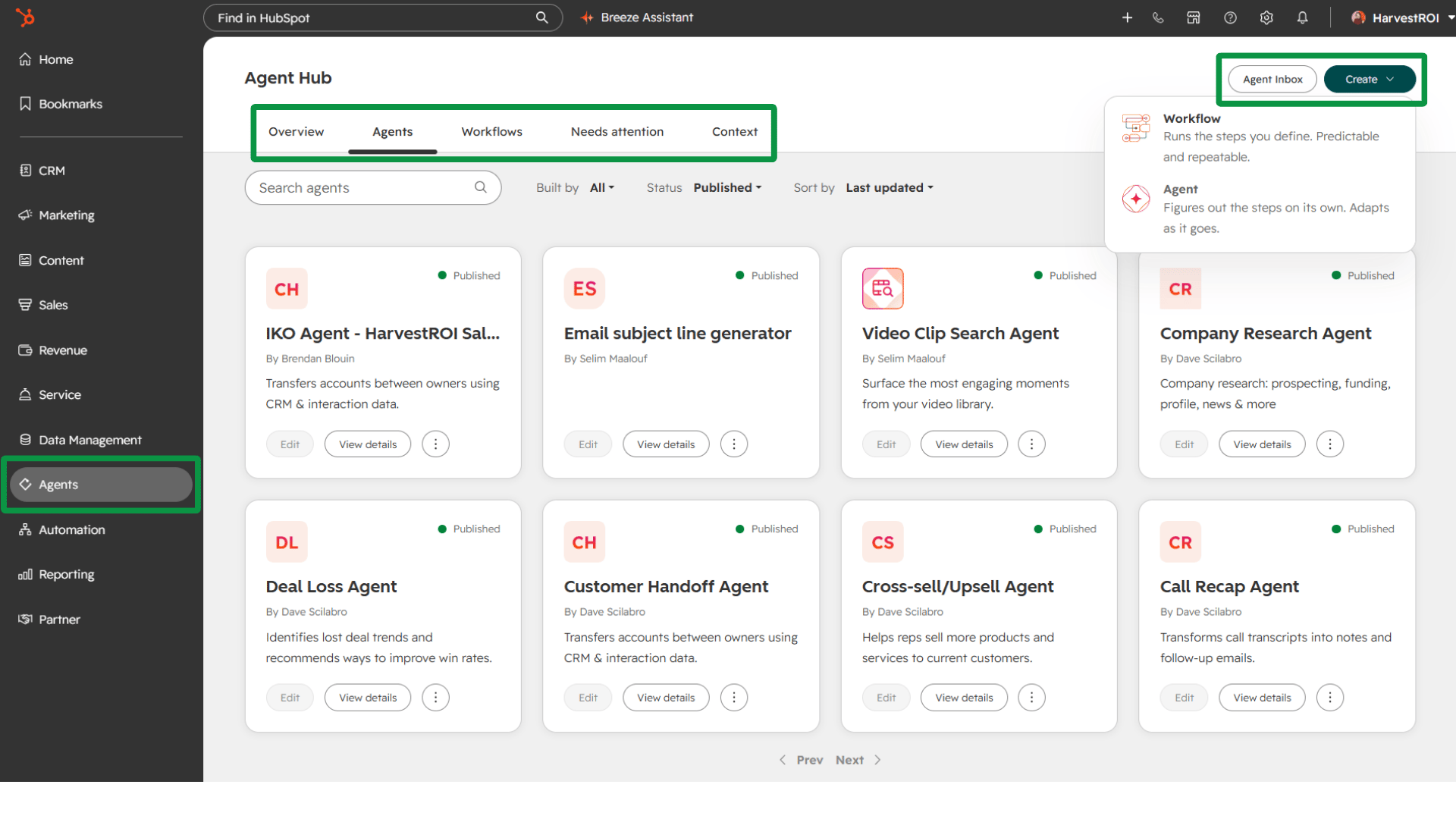Open Marketing in the sidebar

pyautogui.click(x=57, y=215)
